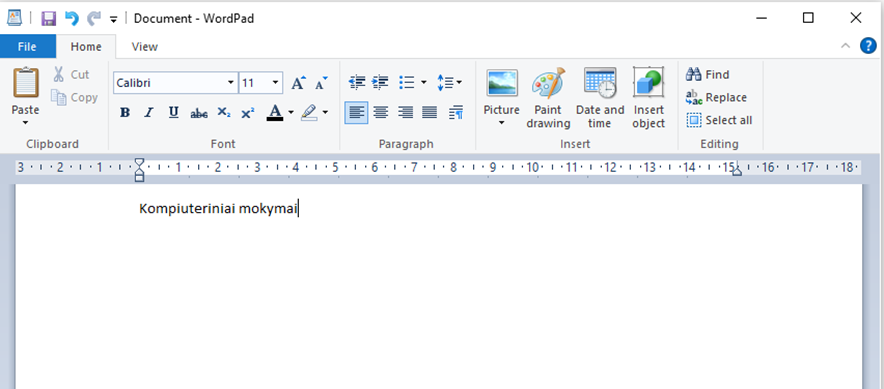This screenshot has width=884, height=389.
Task: Center-align the text
Action: [x=381, y=113]
